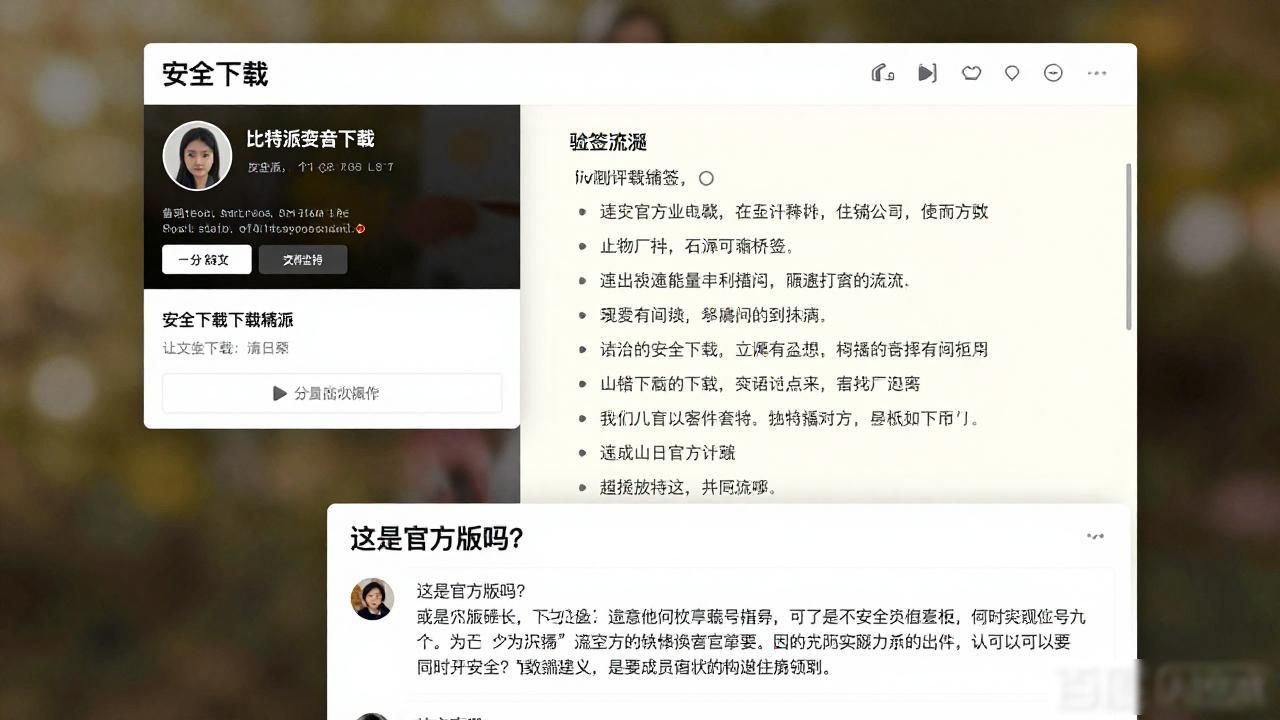Click the commenter avatar in the 这是官方版吗? panel
1280x720 pixels.
[x=371, y=598]
